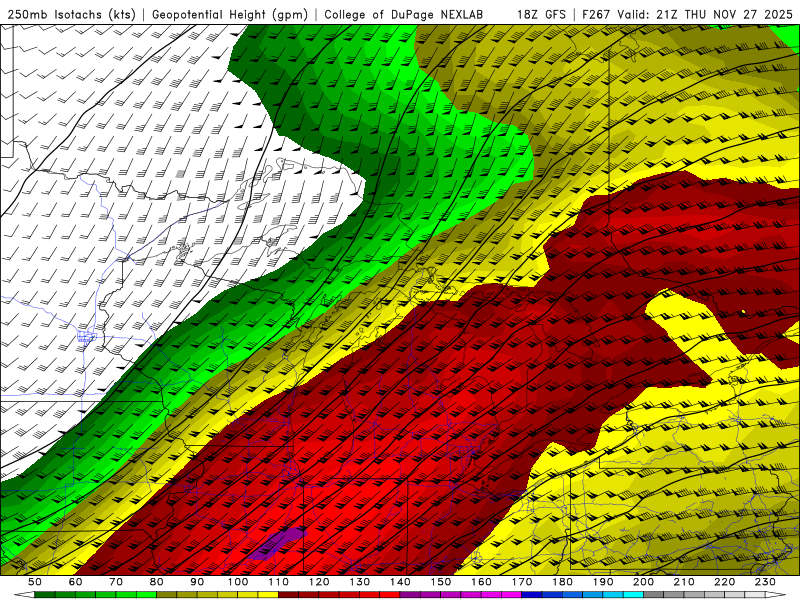Click the 130 value on the color scale
800x600 pixels.
pyautogui.click(x=359, y=582)
